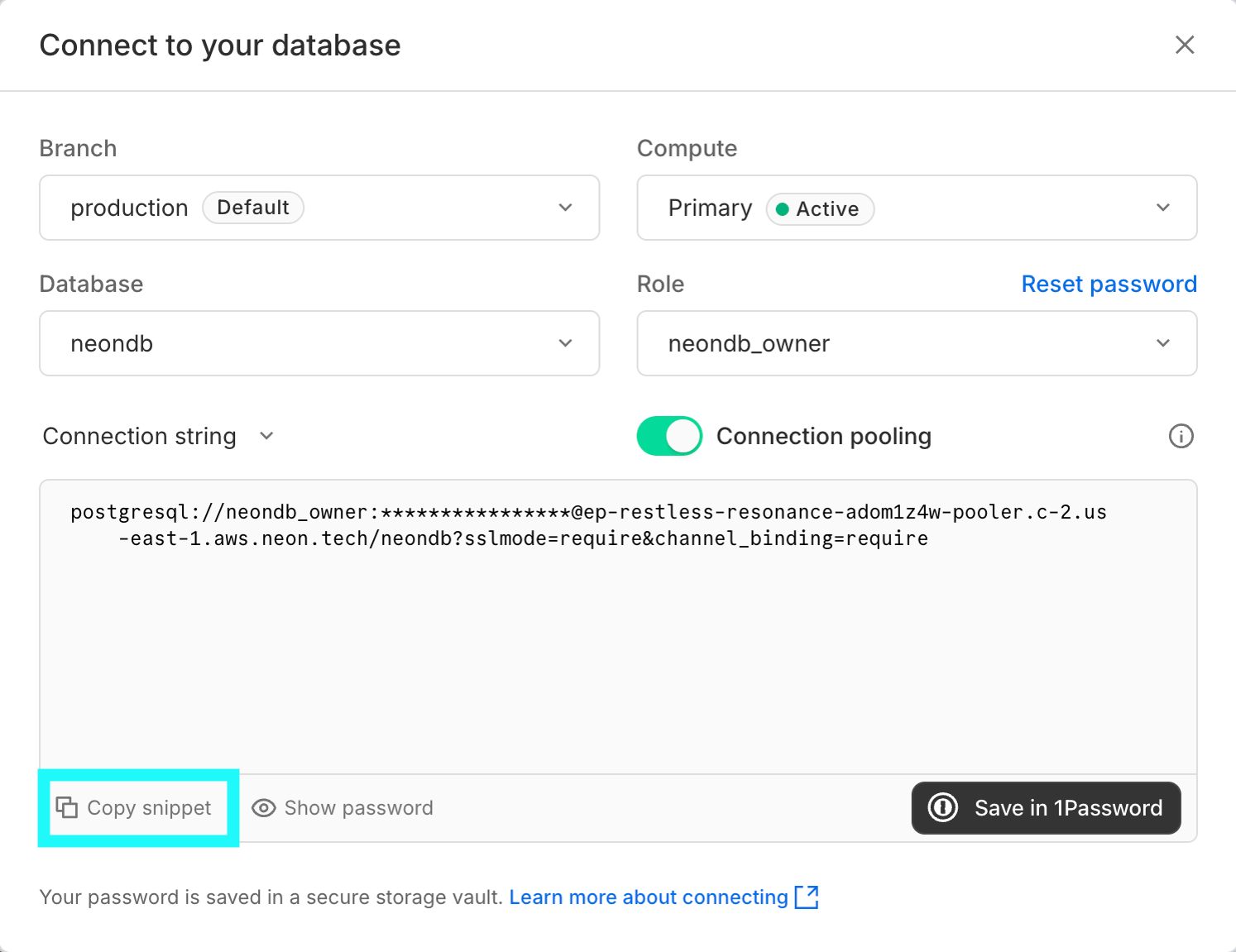Expand the Connection string format selector
Viewport: 1236px width, 952px height.
(158, 436)
